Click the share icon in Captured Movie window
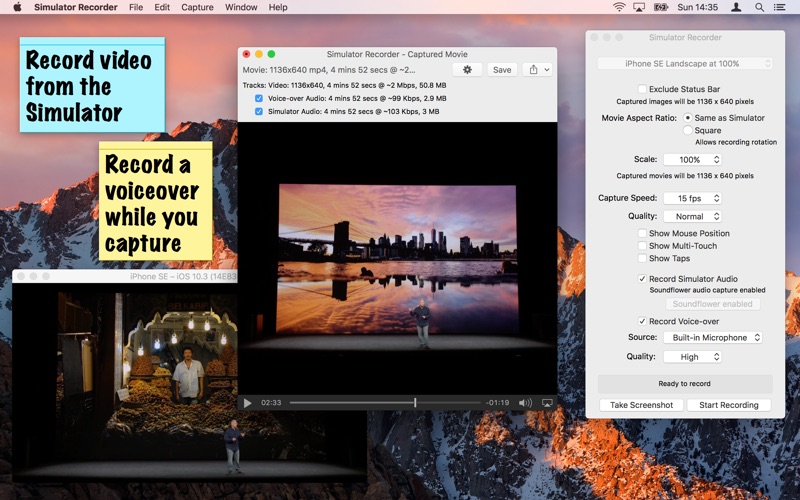Screen dimensions: 800x500 pos(533,70)
